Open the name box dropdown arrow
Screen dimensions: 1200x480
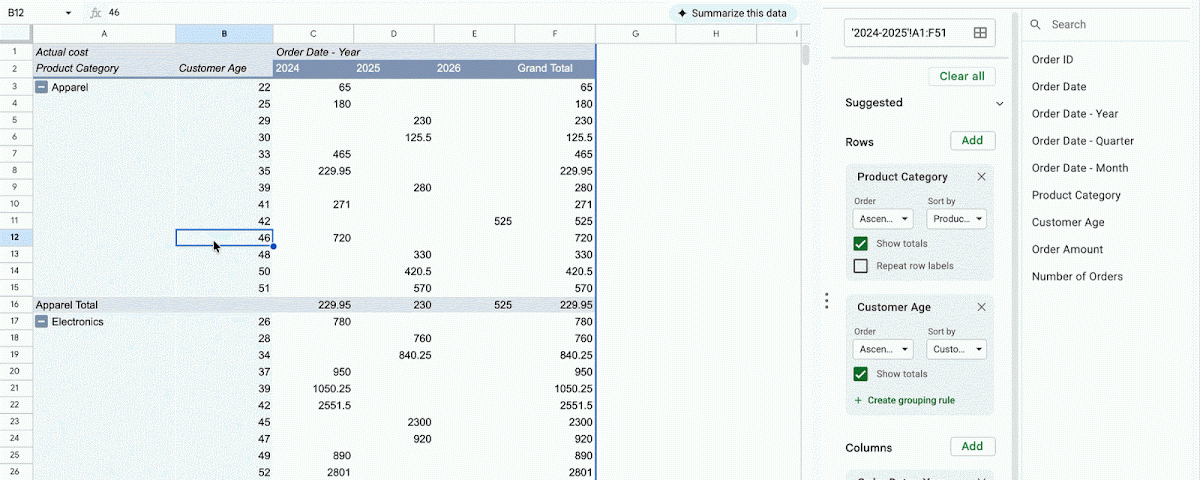[x=68, y=13]
